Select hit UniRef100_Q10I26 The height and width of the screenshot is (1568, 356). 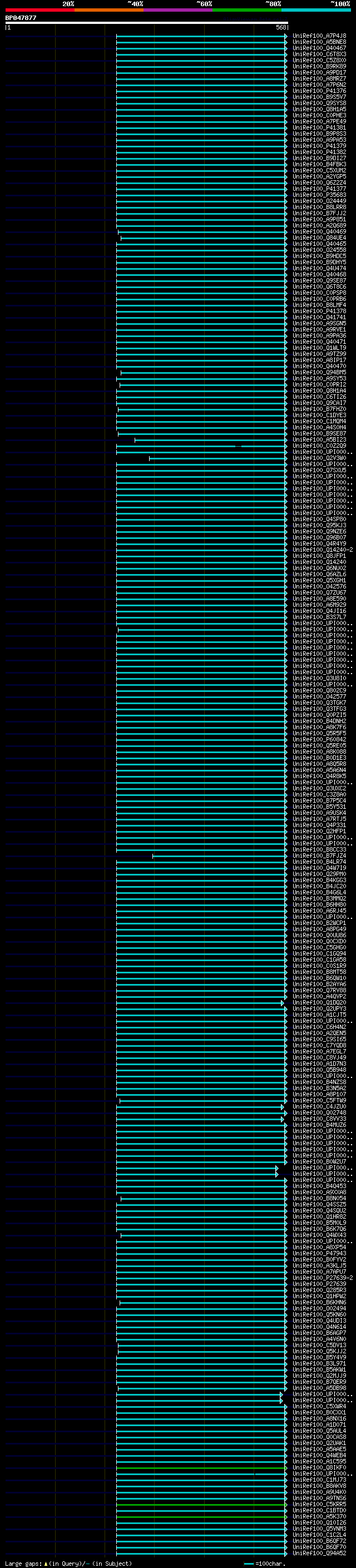pos(319,1524)
